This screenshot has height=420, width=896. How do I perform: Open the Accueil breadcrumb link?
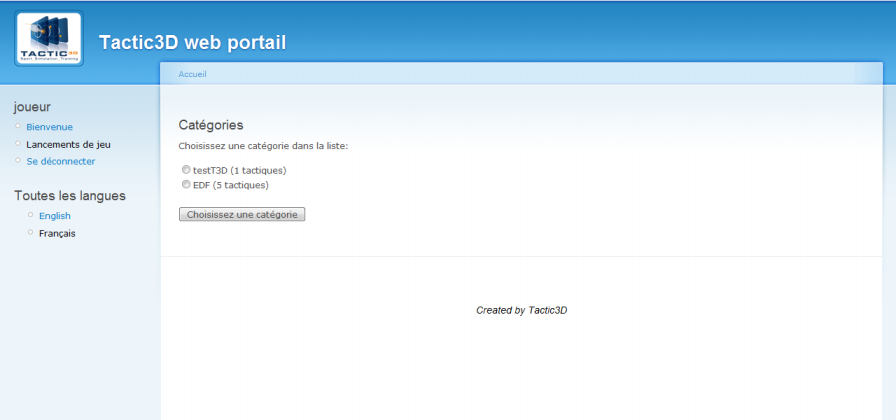192,75
